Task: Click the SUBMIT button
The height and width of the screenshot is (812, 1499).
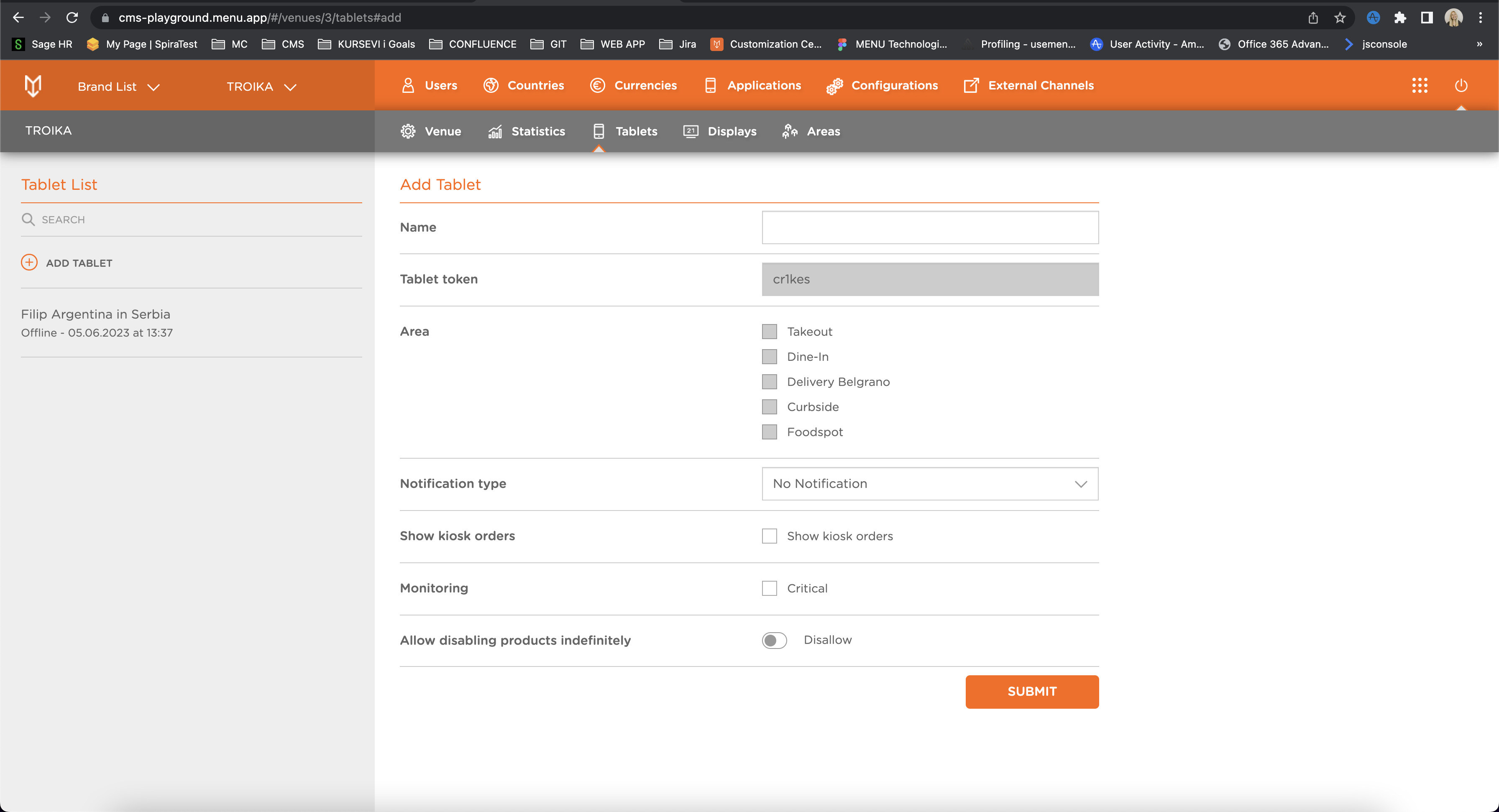Action: click(x=1032, y=692)
